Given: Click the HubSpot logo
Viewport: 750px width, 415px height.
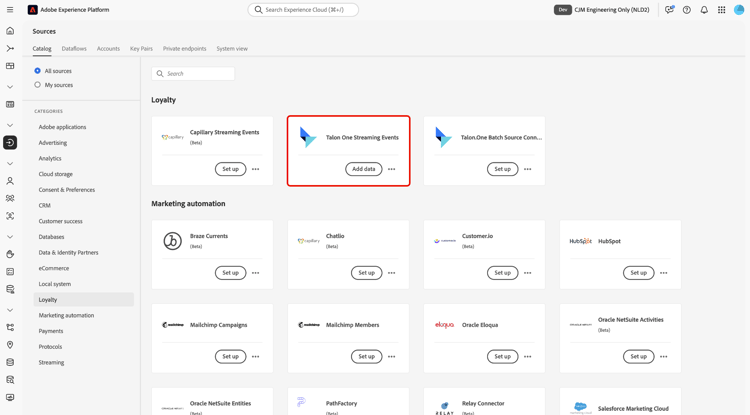Looking at the screenshot, I should tap(581, 241).
